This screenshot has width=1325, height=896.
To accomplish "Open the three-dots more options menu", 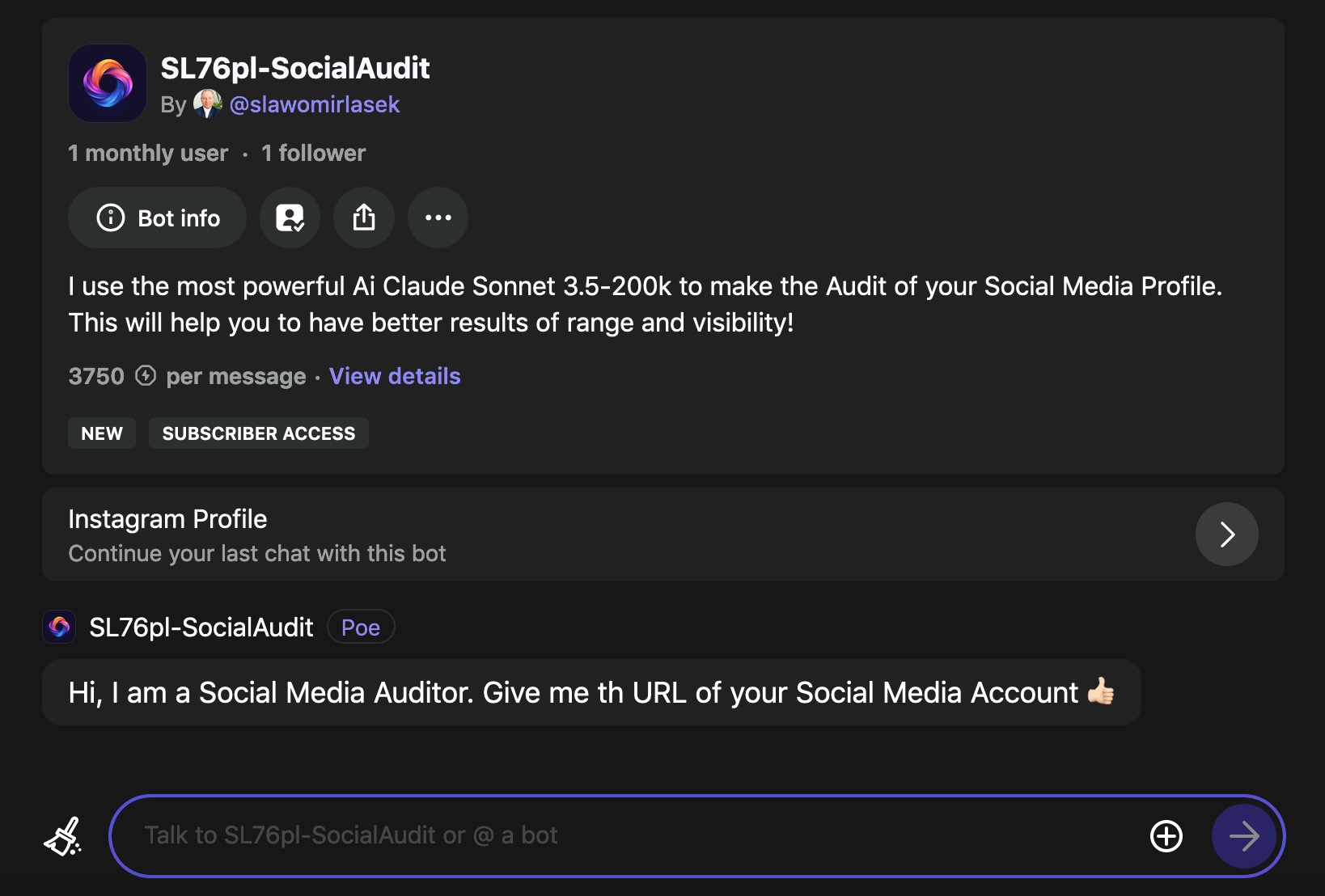I will click(438, 218).
